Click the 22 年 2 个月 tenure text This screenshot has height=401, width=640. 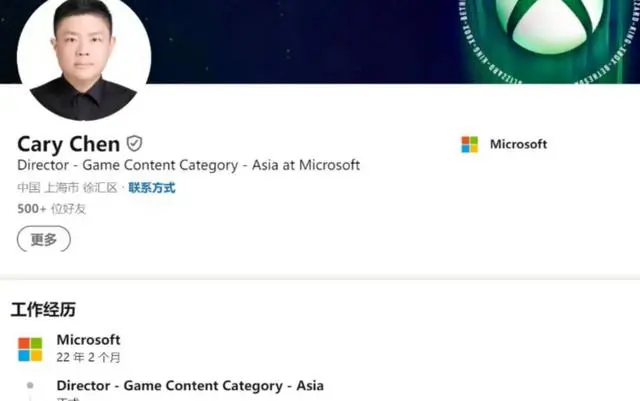(88, 358)
